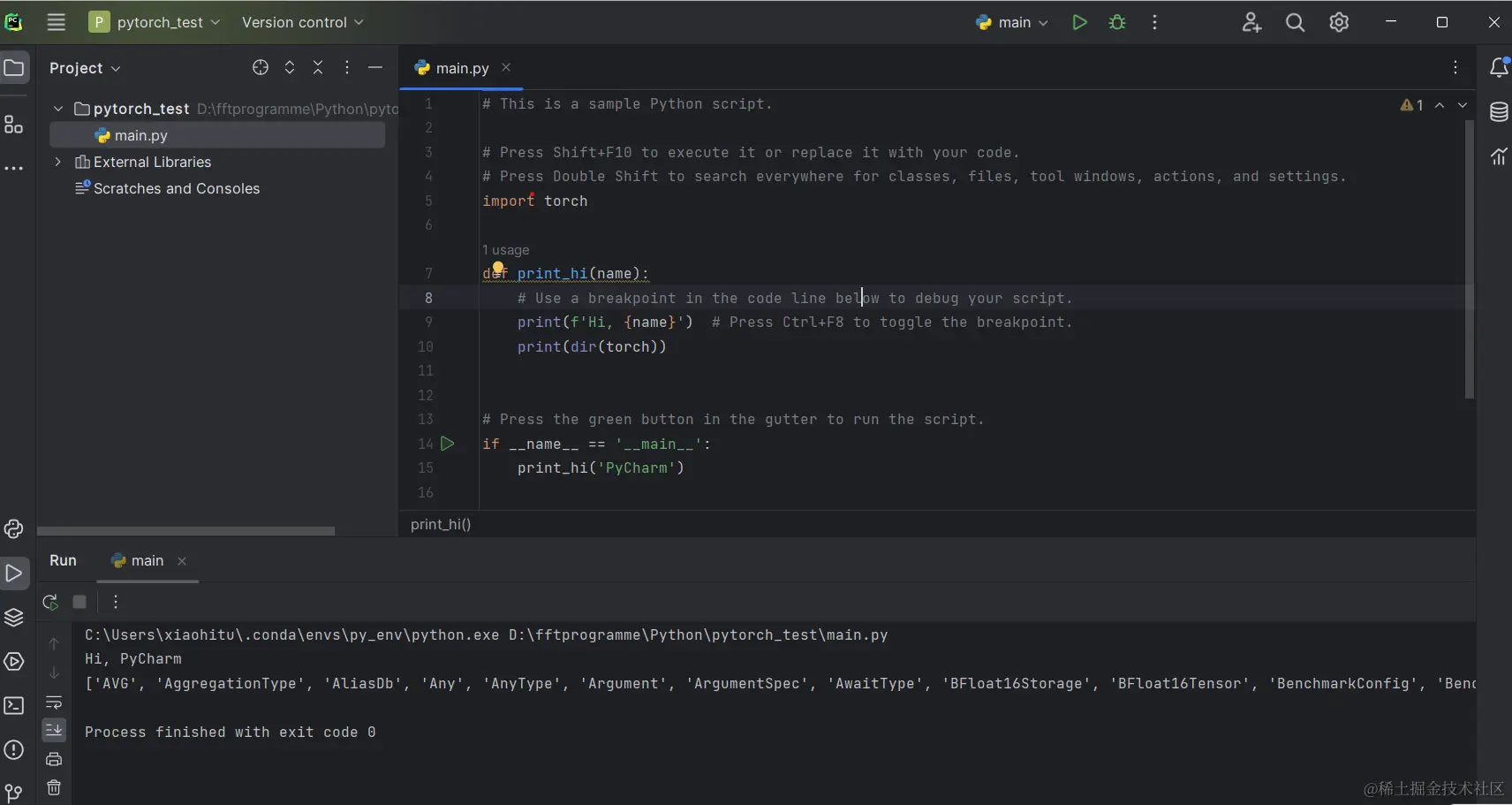Image resolution: width=1512 pixels, height=805 pixels.
Task: Collapse all Project tree nodes
Action: [x=318, y=67]
